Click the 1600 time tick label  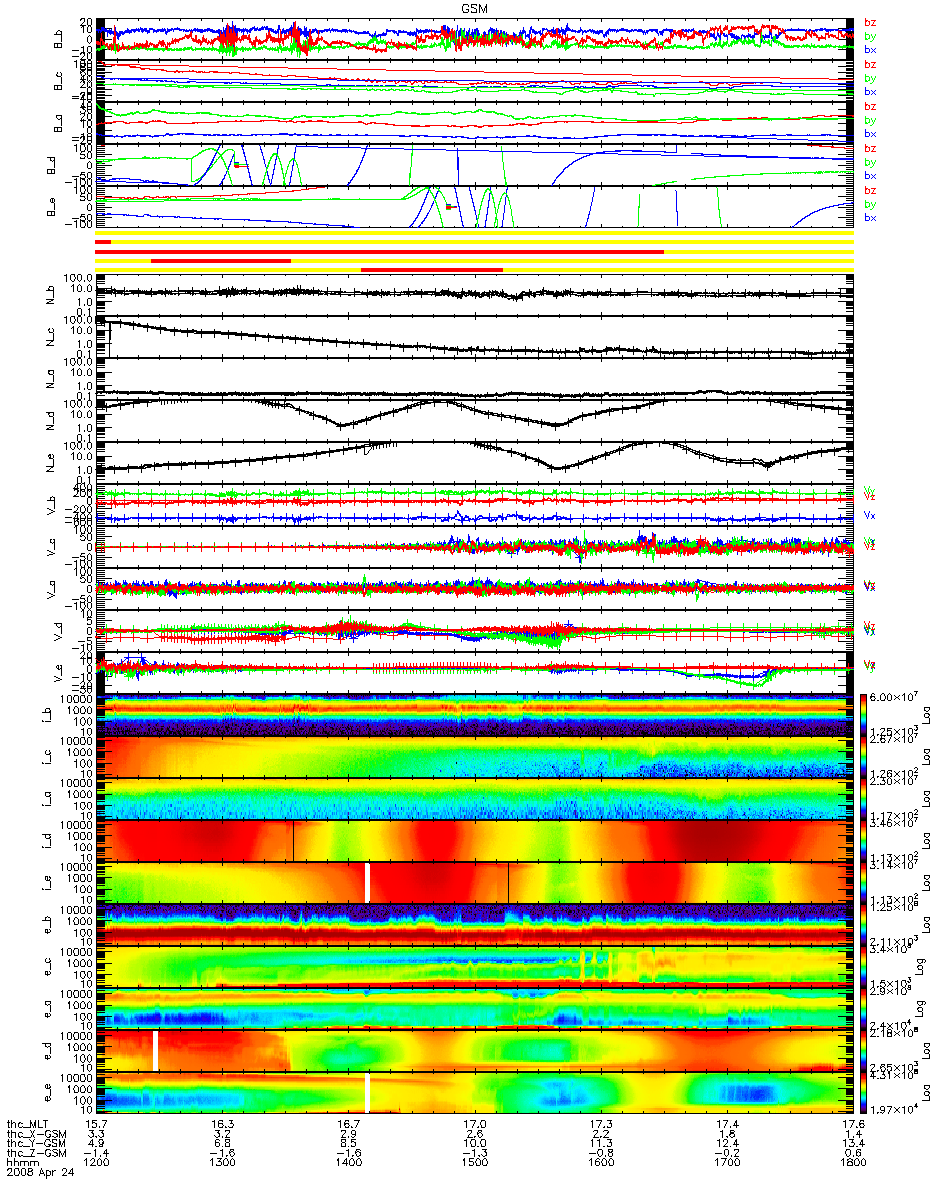pyautogui.click(x=600, y=1164)
